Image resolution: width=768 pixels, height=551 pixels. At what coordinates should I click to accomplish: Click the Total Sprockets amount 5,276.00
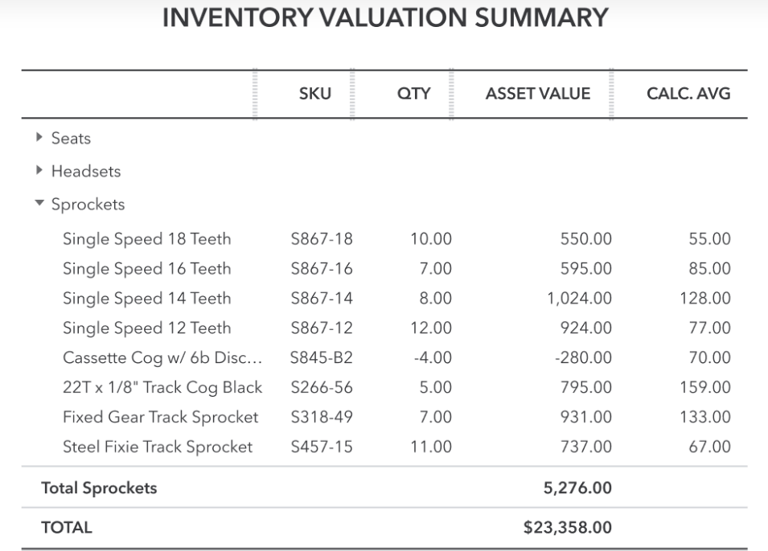point(575,489)
